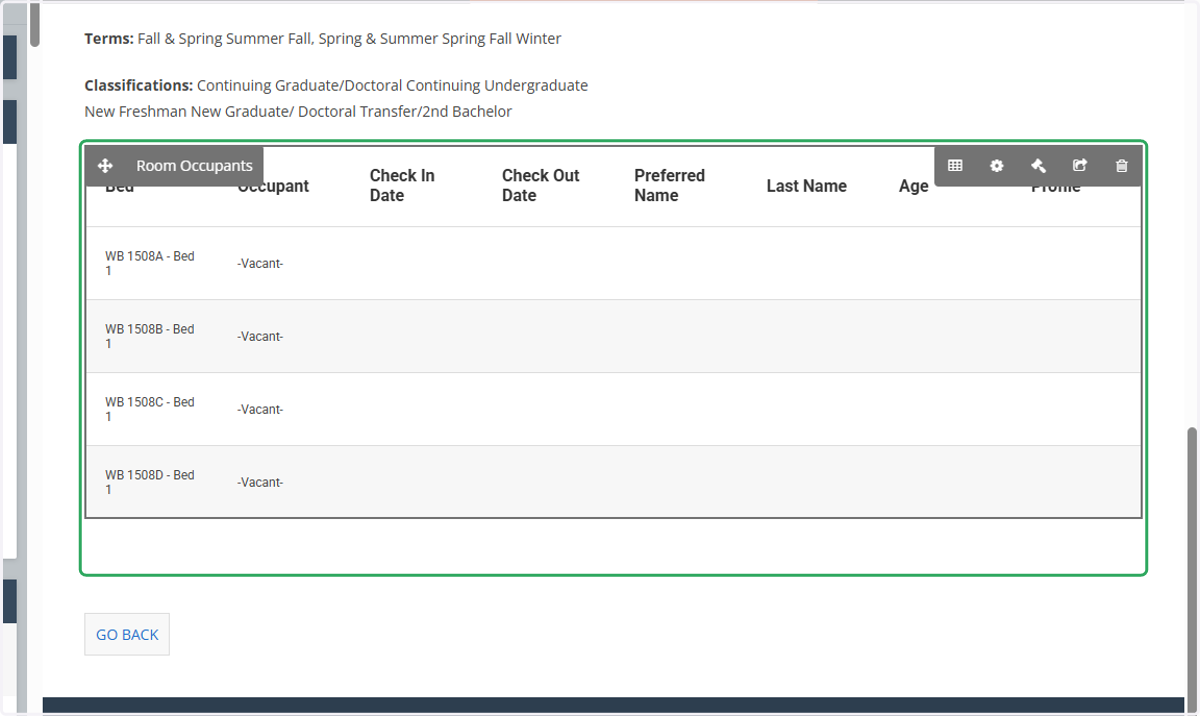Click the Preferred Name column header
Screen dimensions: 1200x716
pyautogui.click(x=670, y=185)
